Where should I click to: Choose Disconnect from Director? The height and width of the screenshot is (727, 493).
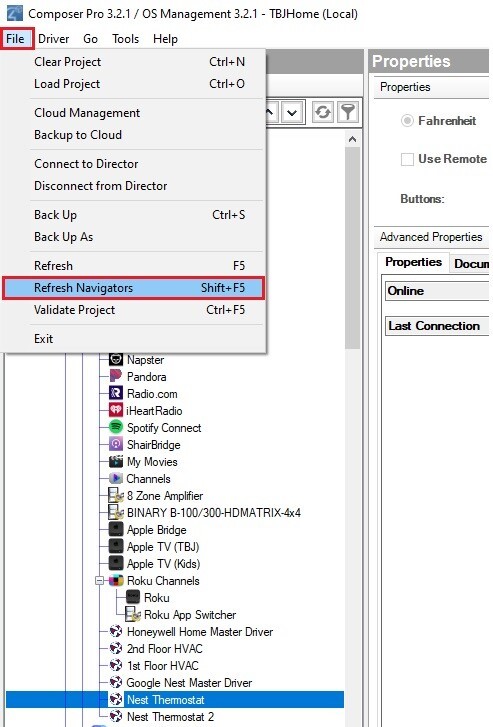(x=134, y=186)
